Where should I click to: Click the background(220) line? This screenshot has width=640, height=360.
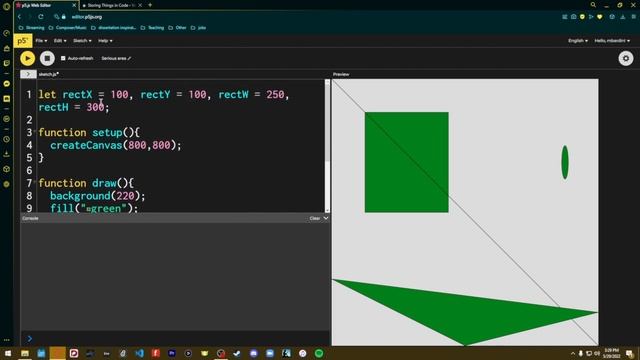98,196
